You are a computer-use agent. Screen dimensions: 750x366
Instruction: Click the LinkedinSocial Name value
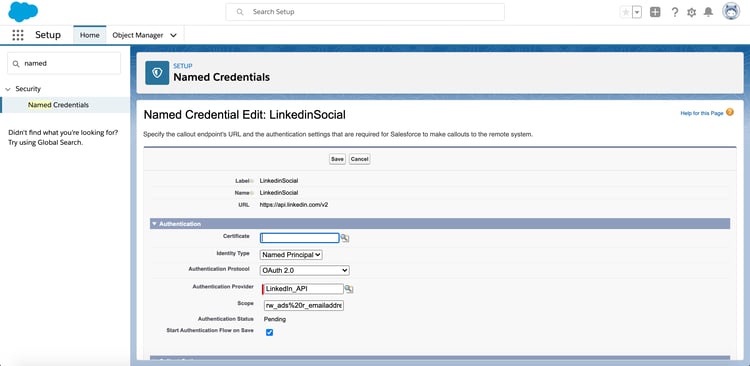tap(279, 192)
